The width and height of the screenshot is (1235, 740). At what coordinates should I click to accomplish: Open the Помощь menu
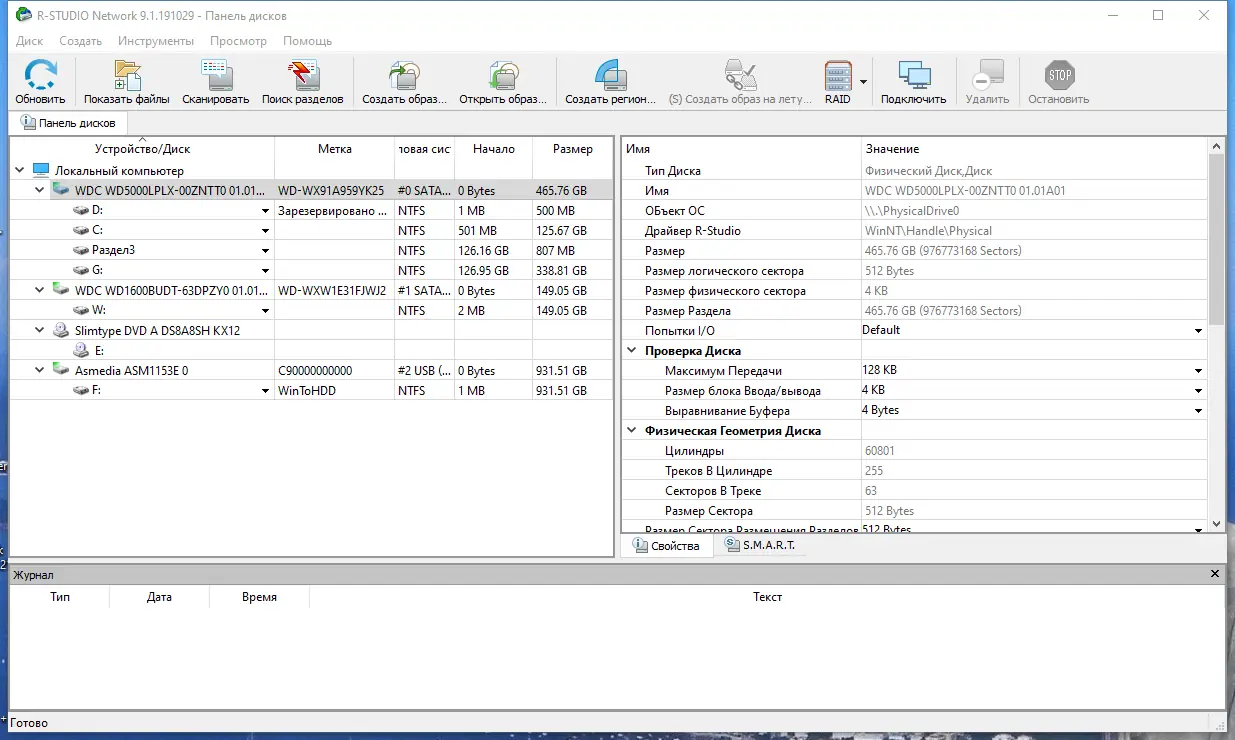point(307,41)
